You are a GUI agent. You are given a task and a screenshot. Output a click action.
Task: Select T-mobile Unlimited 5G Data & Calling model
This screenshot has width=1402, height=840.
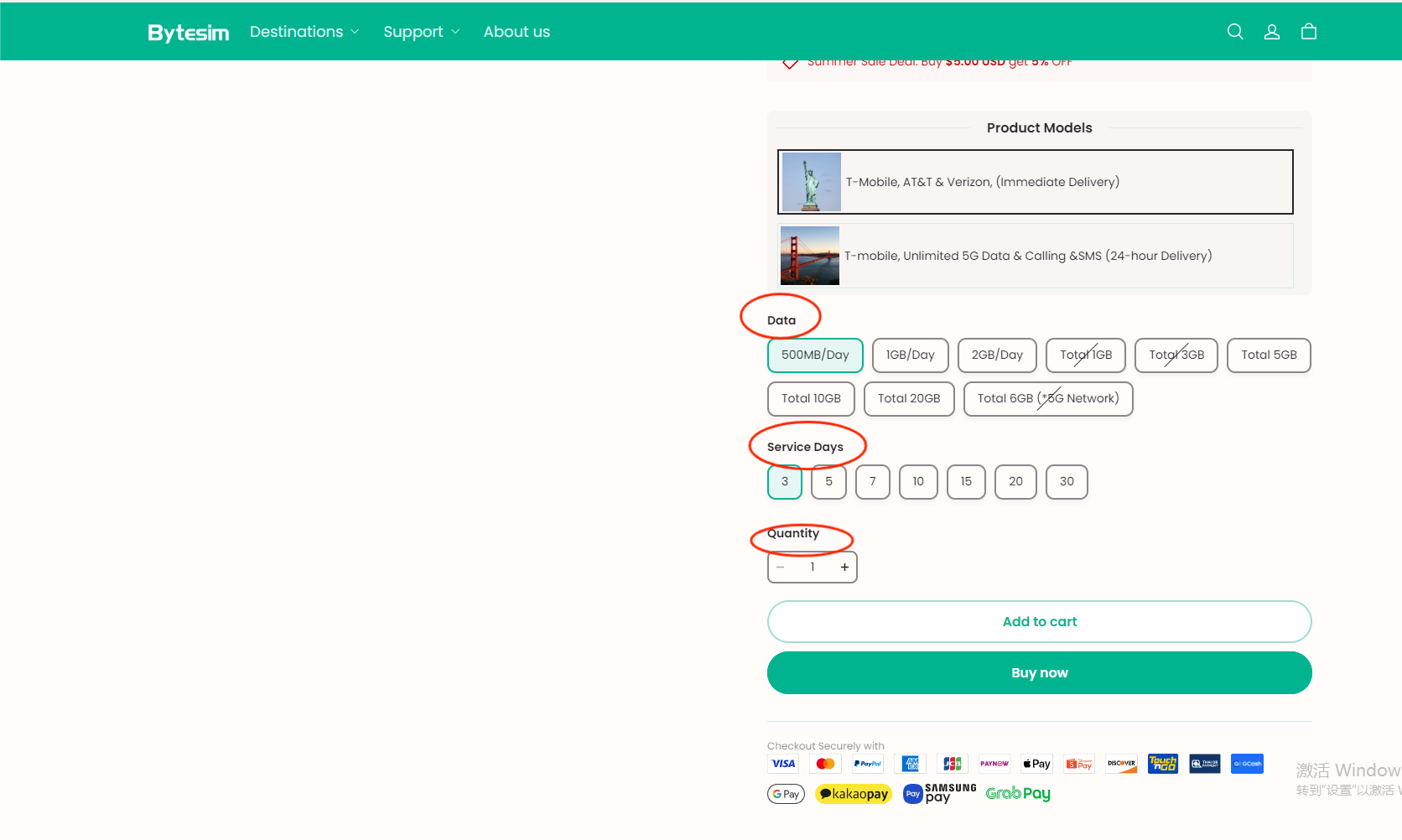pyautogui.click(x=1036, y=256)
